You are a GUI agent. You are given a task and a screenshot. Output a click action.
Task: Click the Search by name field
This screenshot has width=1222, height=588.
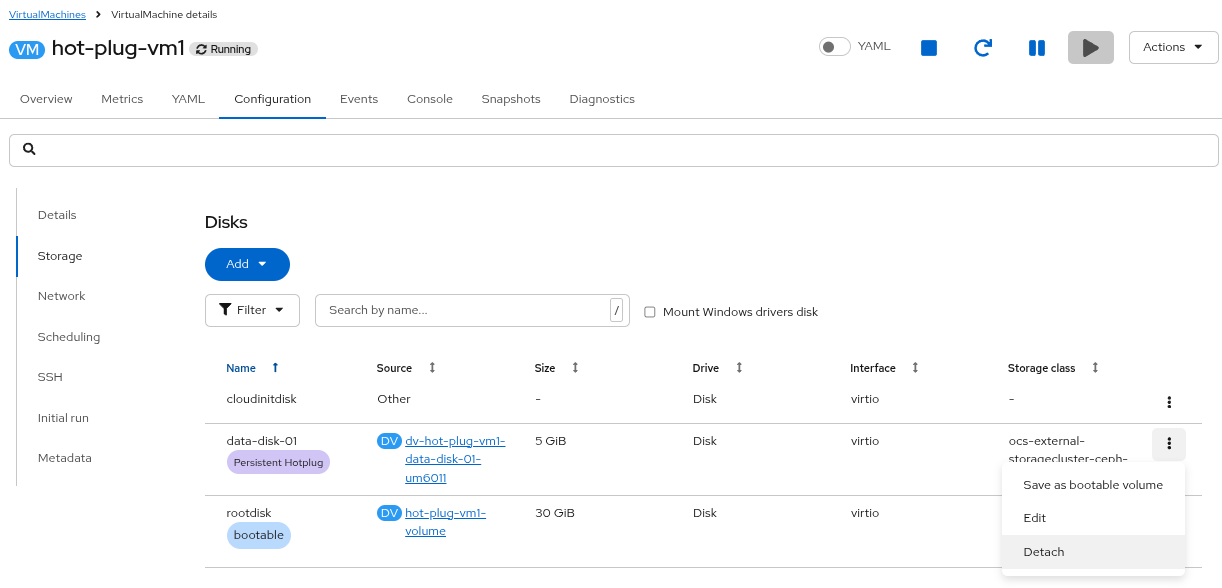pyautogui.click(x=462, y=310)
